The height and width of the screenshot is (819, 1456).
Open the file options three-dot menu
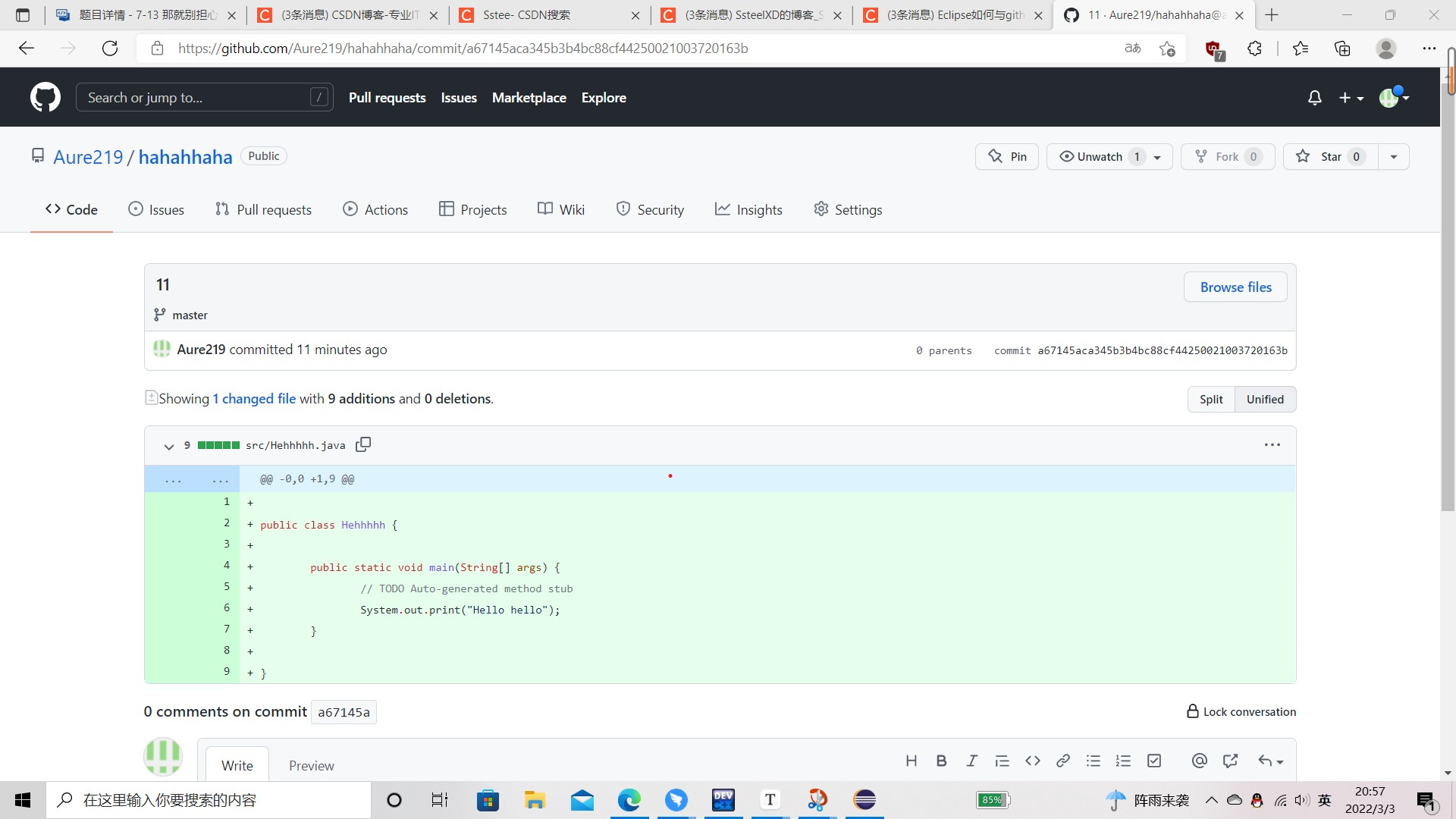1272,445
